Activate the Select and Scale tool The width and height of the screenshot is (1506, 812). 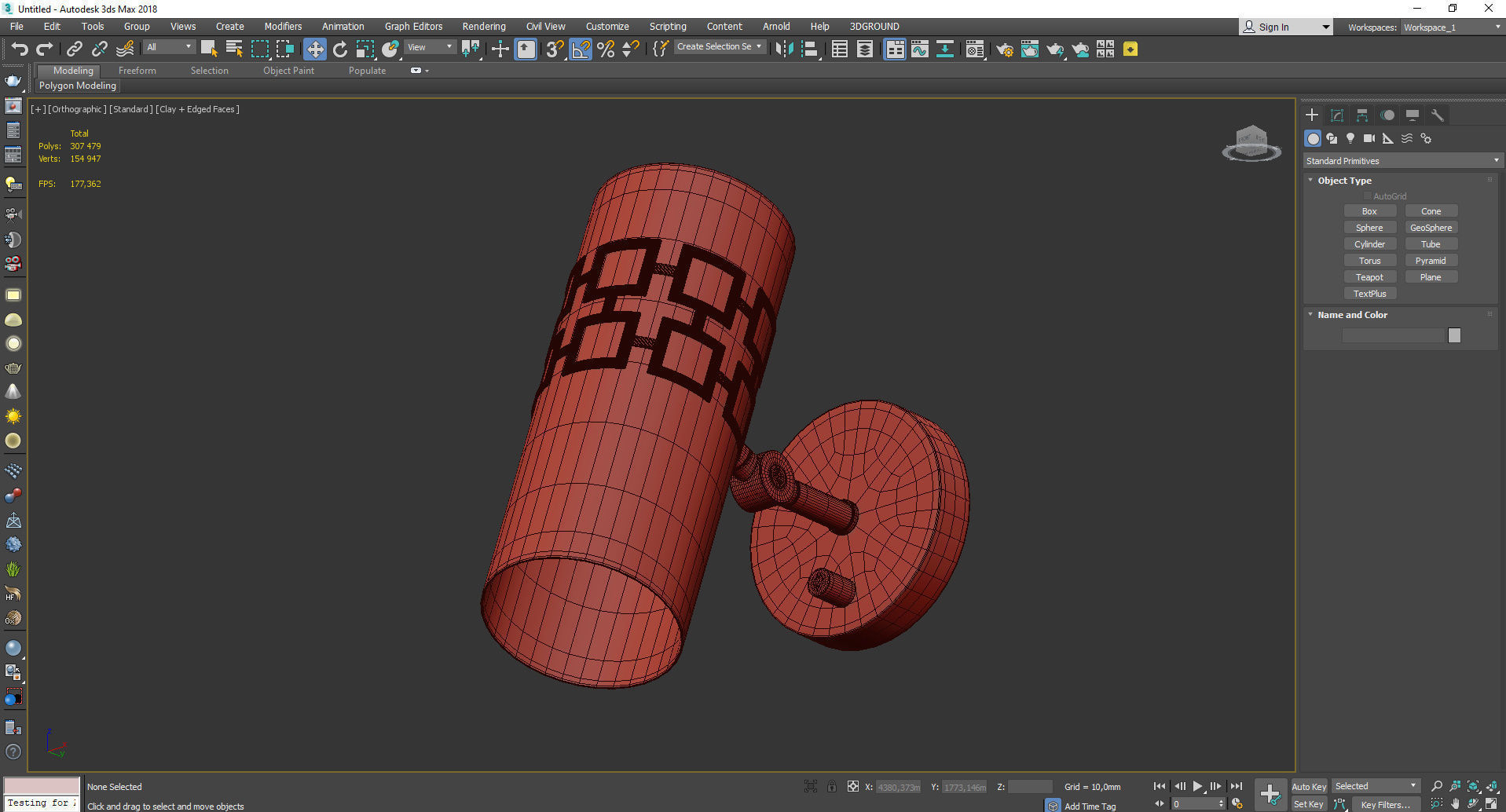[x=365, y=49]
